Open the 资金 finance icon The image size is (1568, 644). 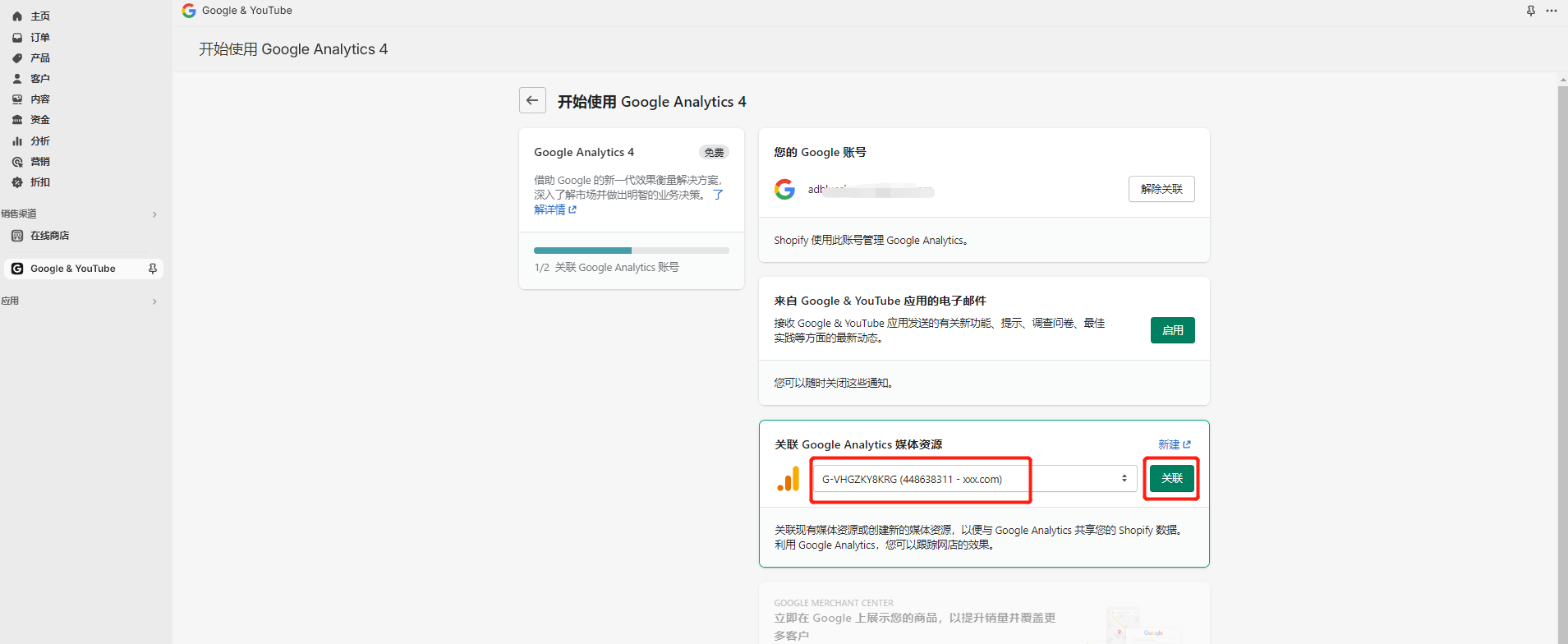coord(17,119)
